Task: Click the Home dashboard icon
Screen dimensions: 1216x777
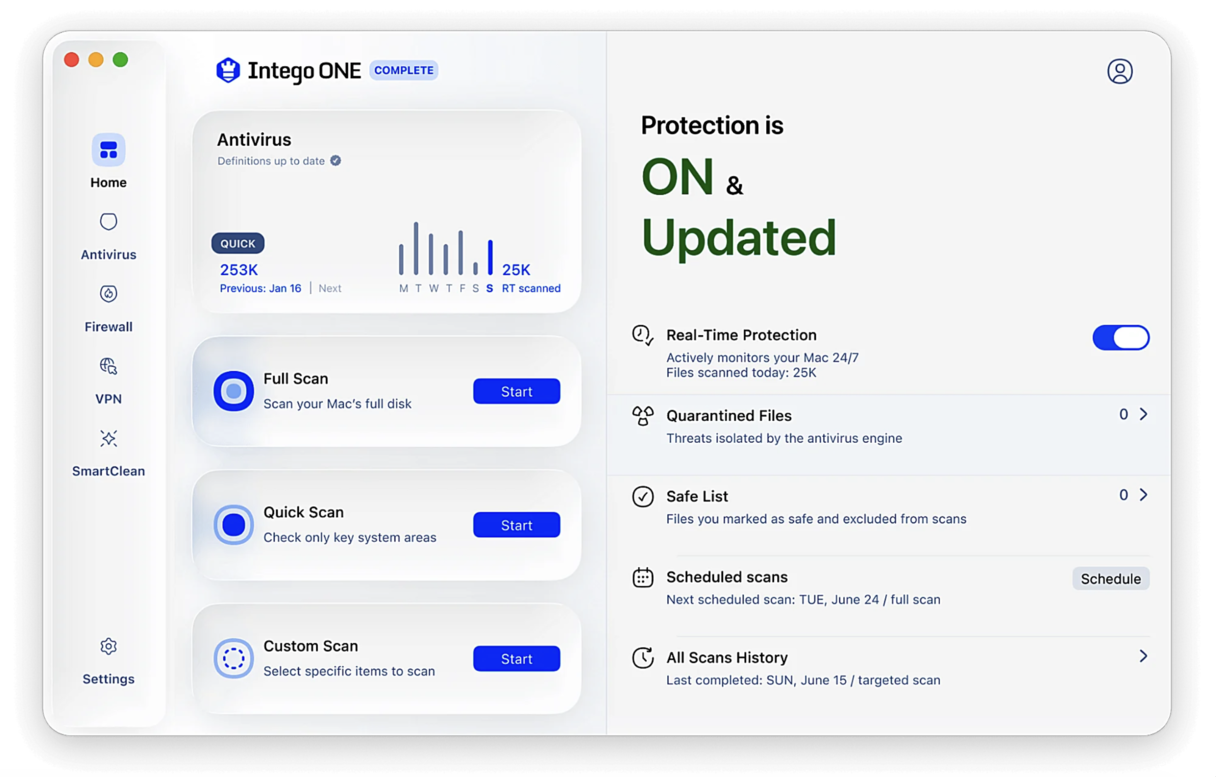Action: 108,150
